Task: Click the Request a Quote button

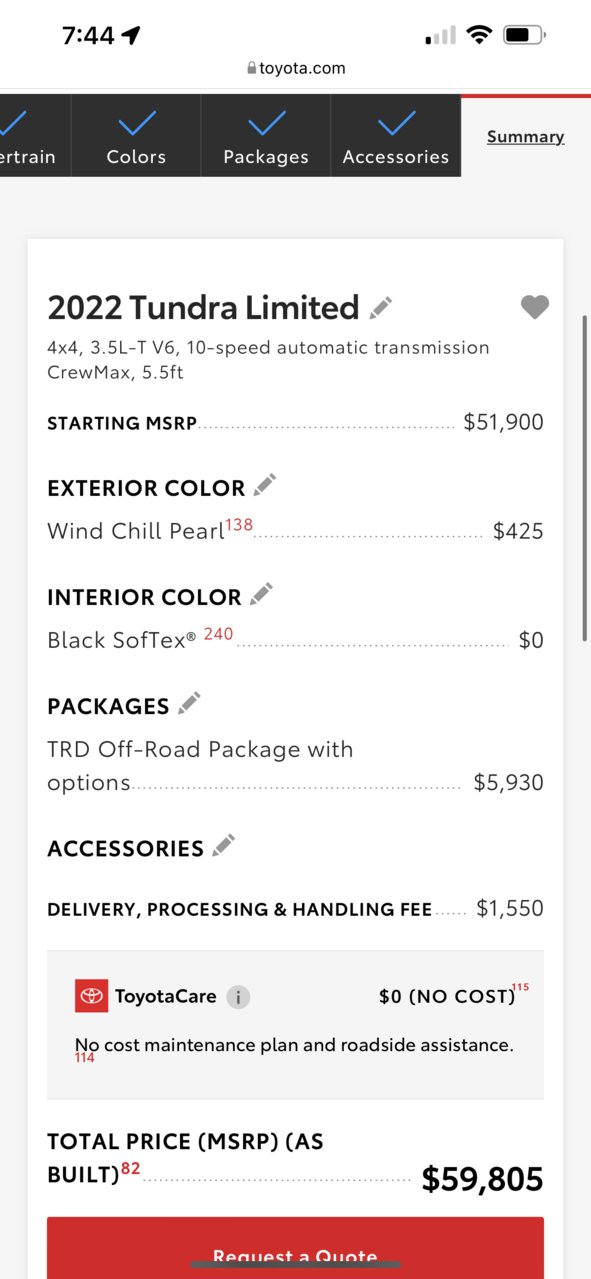Action: tap(295, 1248)
